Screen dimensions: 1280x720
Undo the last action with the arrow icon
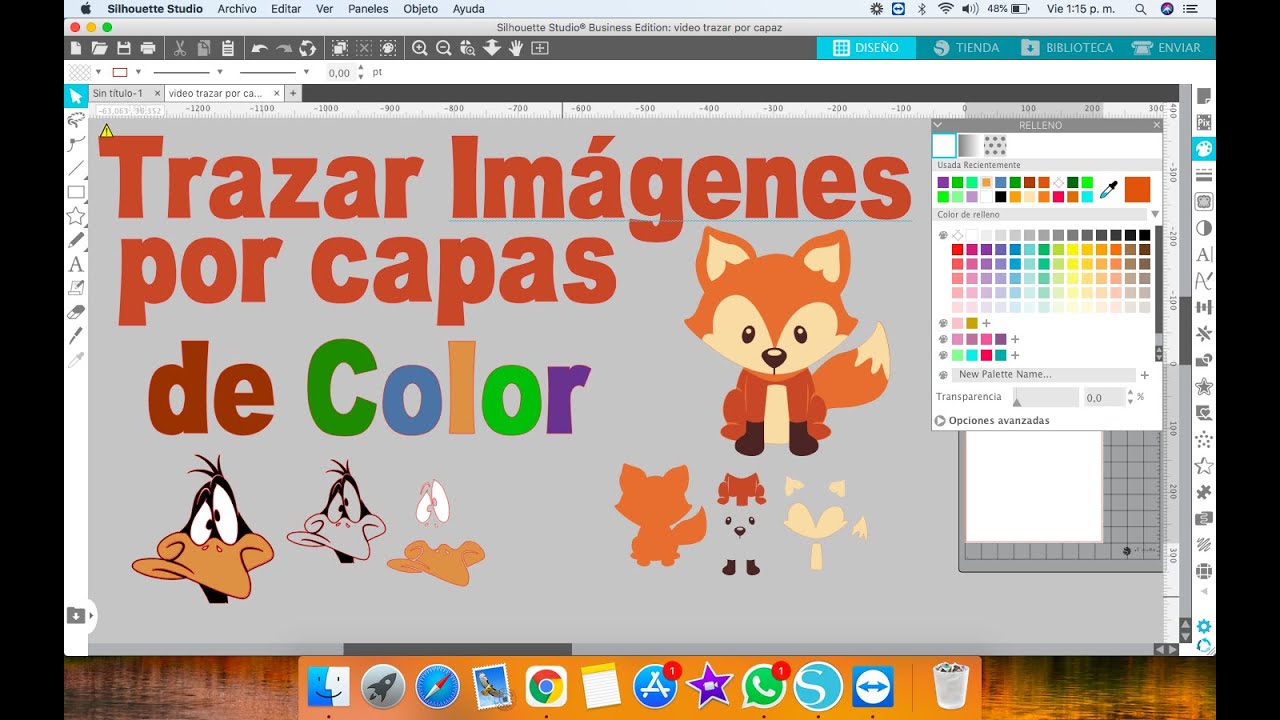(x=260, y=48)
